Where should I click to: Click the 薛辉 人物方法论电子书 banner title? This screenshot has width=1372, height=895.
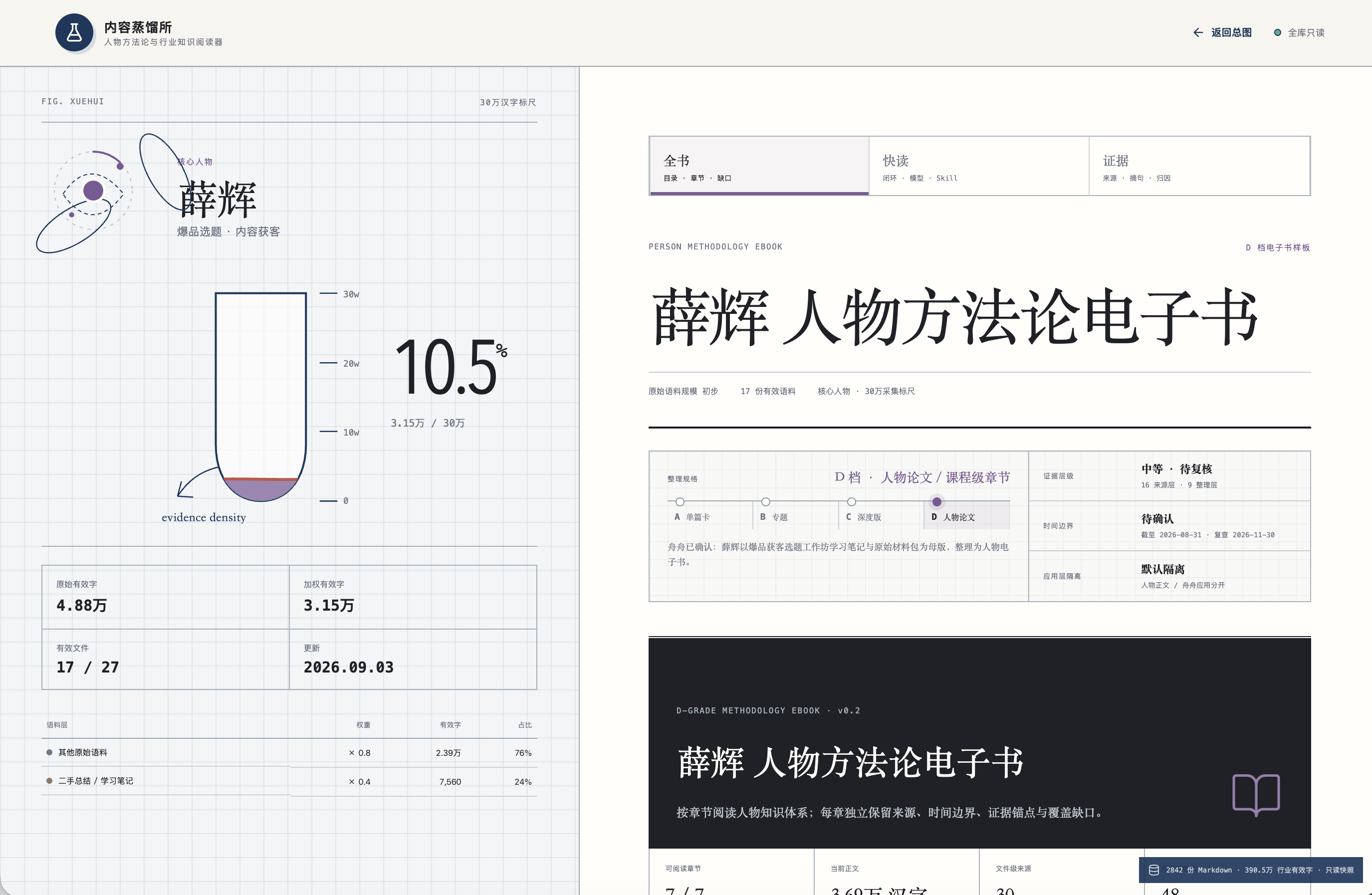850,762
